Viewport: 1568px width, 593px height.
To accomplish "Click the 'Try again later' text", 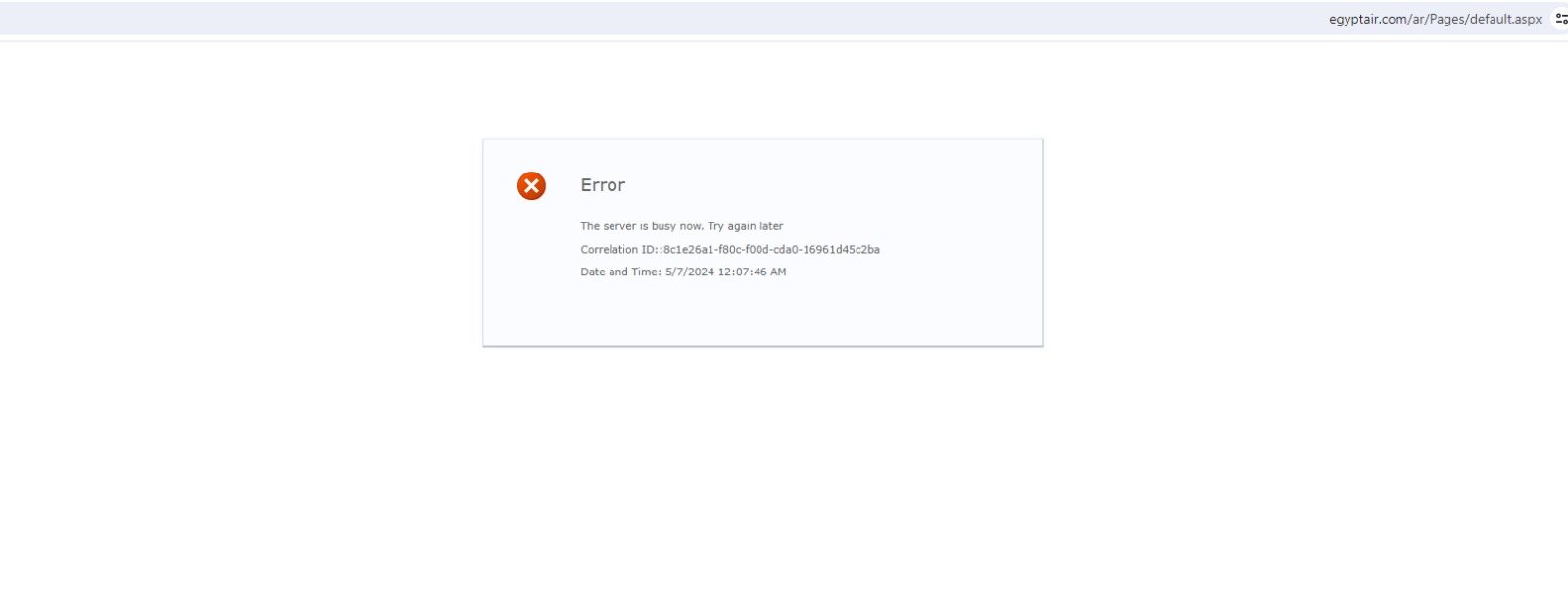I will point(746,226).
